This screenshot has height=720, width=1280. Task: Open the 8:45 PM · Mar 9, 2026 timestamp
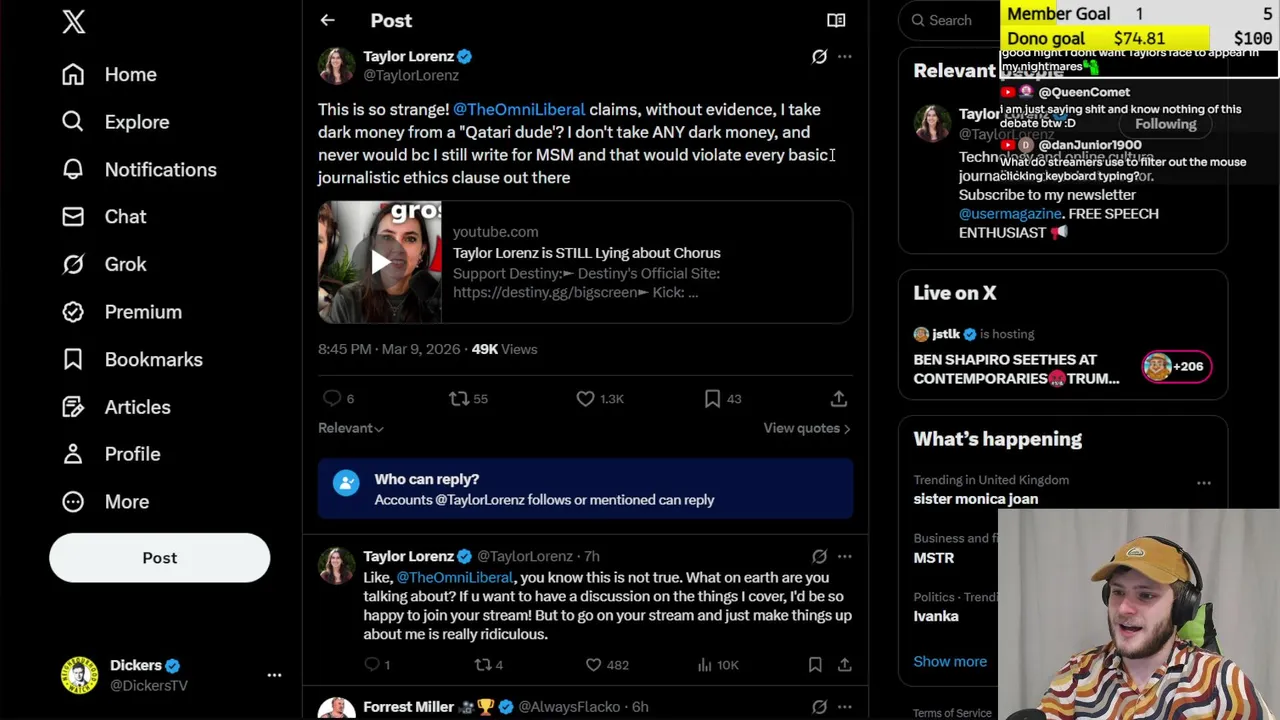[389, 349]
